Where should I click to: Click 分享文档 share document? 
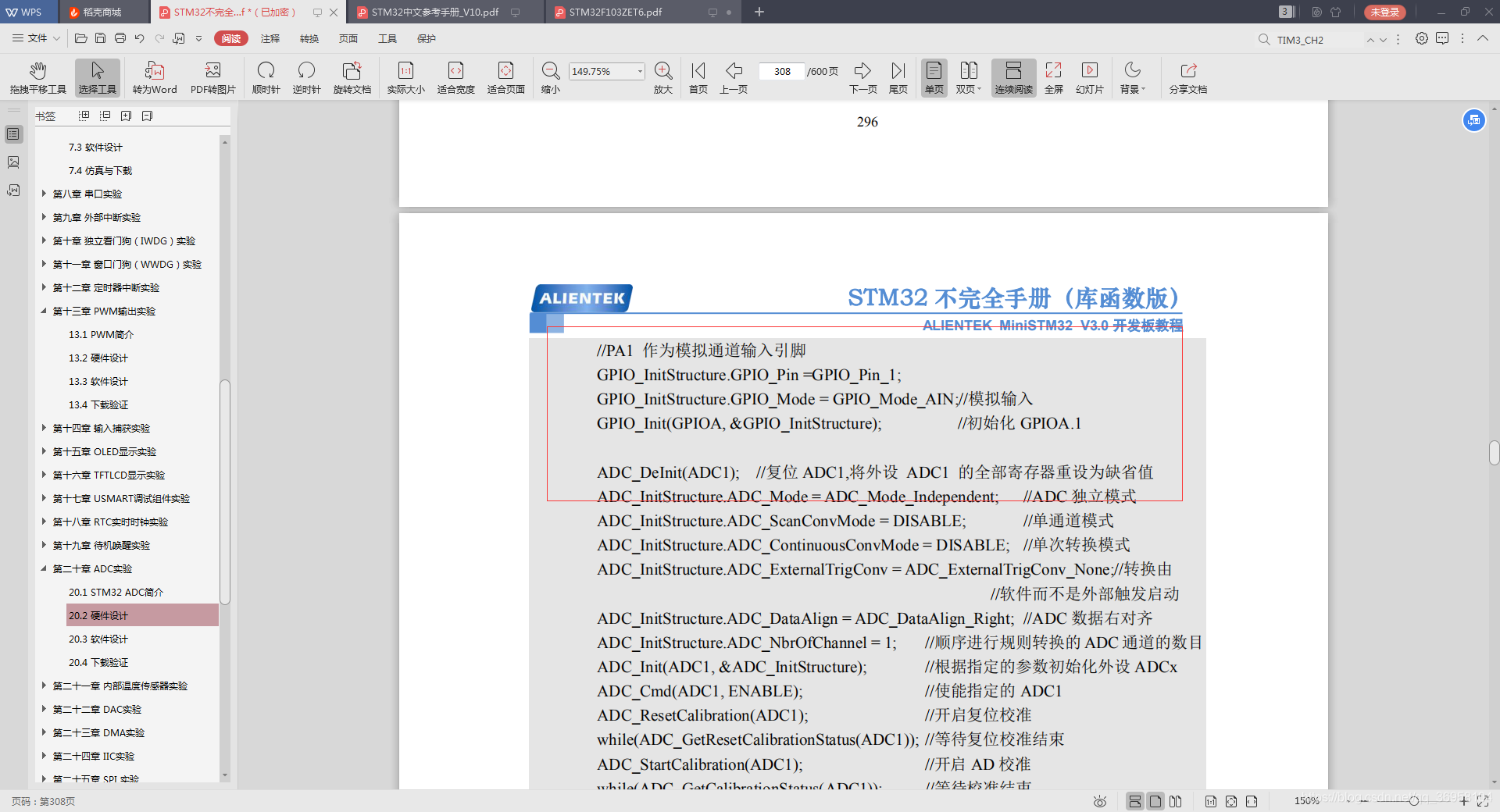click(x=1187, y=78)
